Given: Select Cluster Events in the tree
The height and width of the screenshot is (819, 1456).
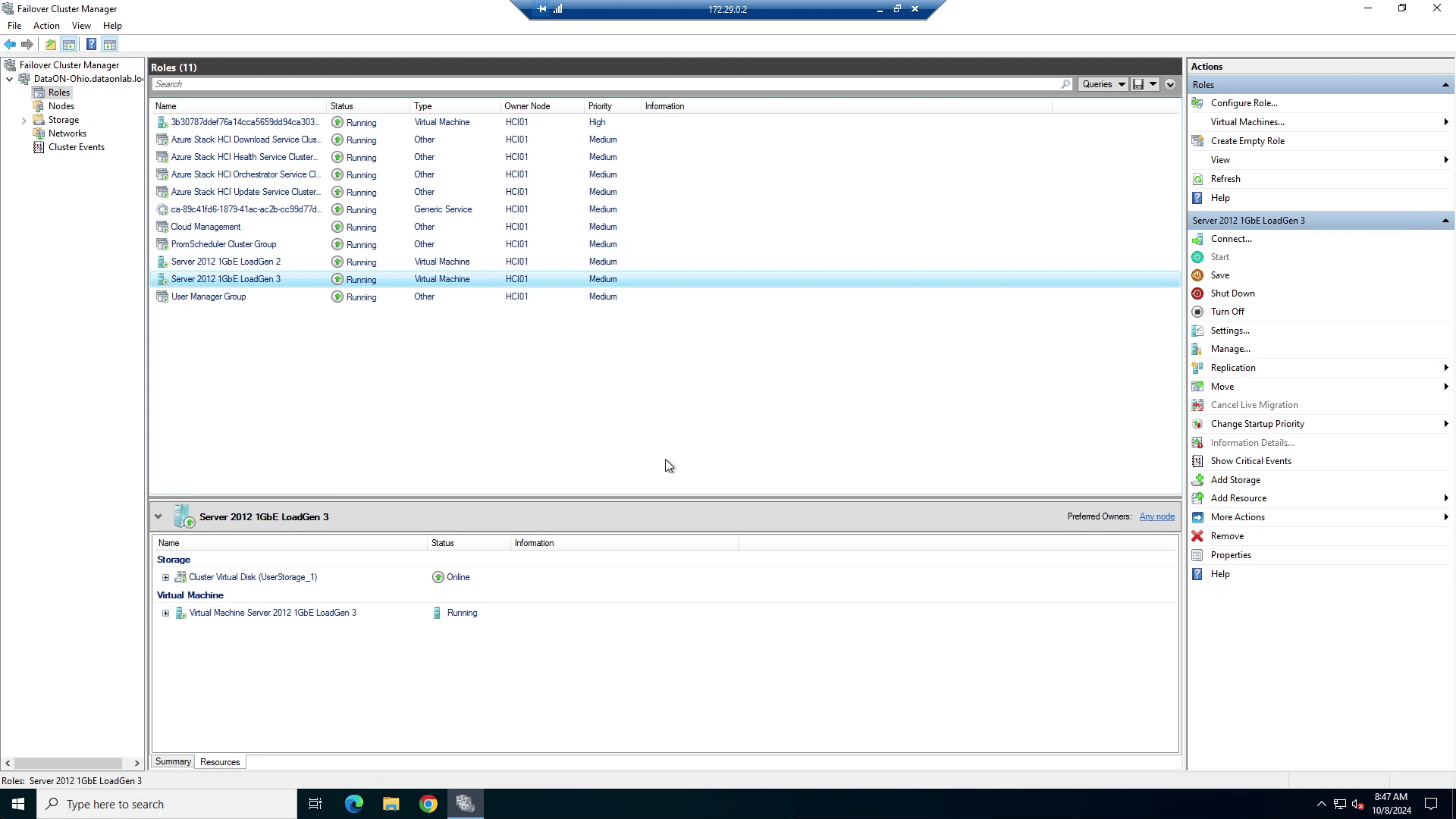Looking at the screenshot, I should pos(76,147).
